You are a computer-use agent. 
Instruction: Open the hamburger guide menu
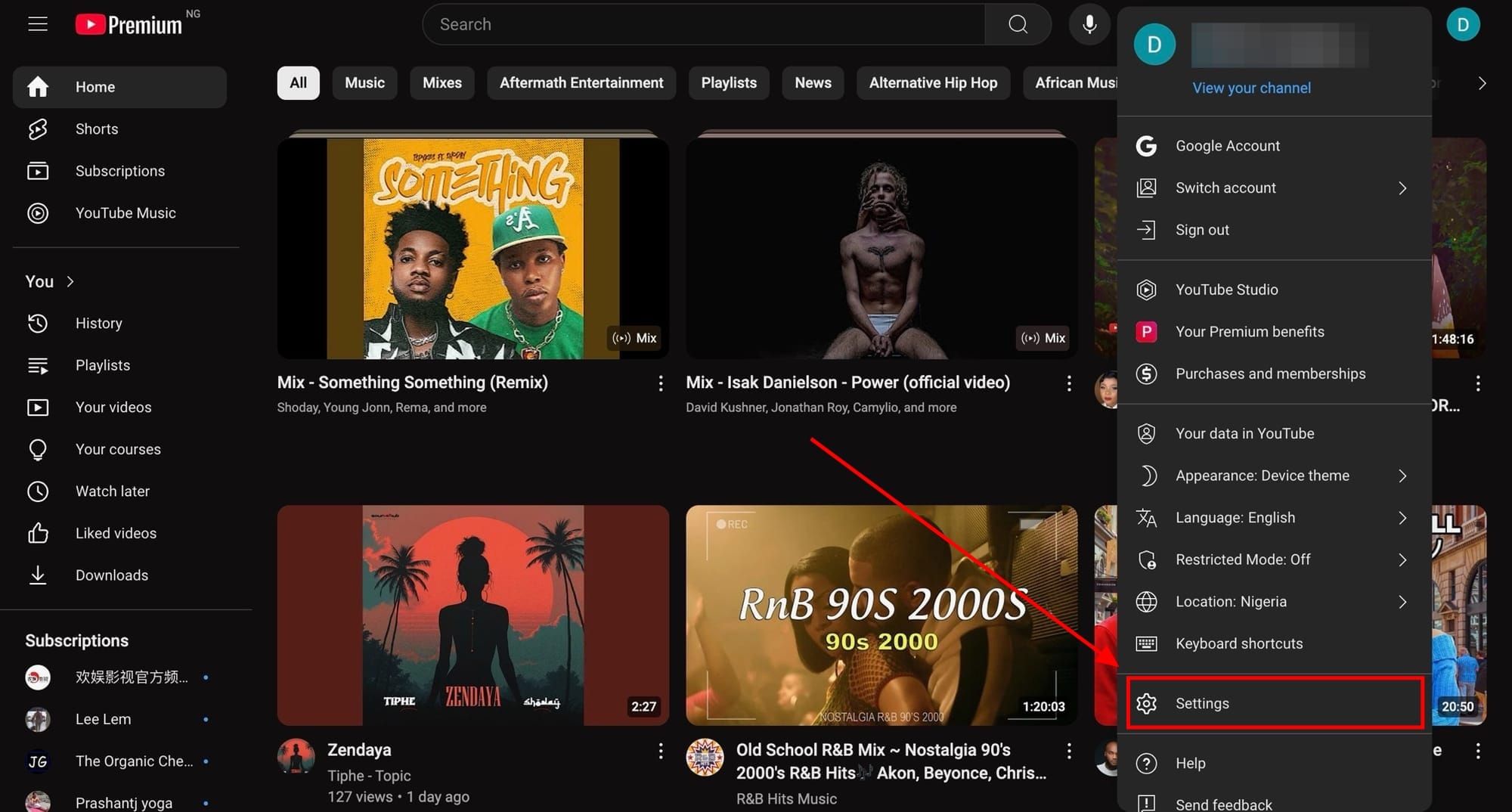point(38,24)
